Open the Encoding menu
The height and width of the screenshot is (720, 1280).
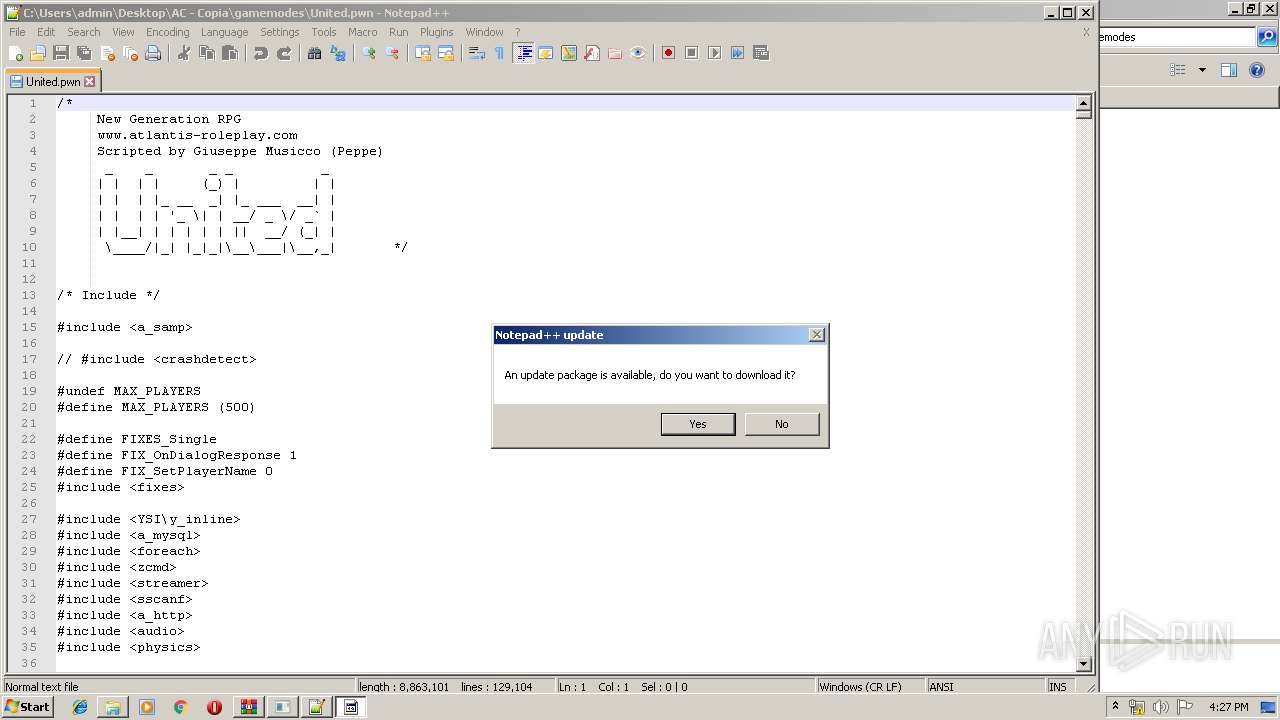pyautogui.click(x=167, y=32)
